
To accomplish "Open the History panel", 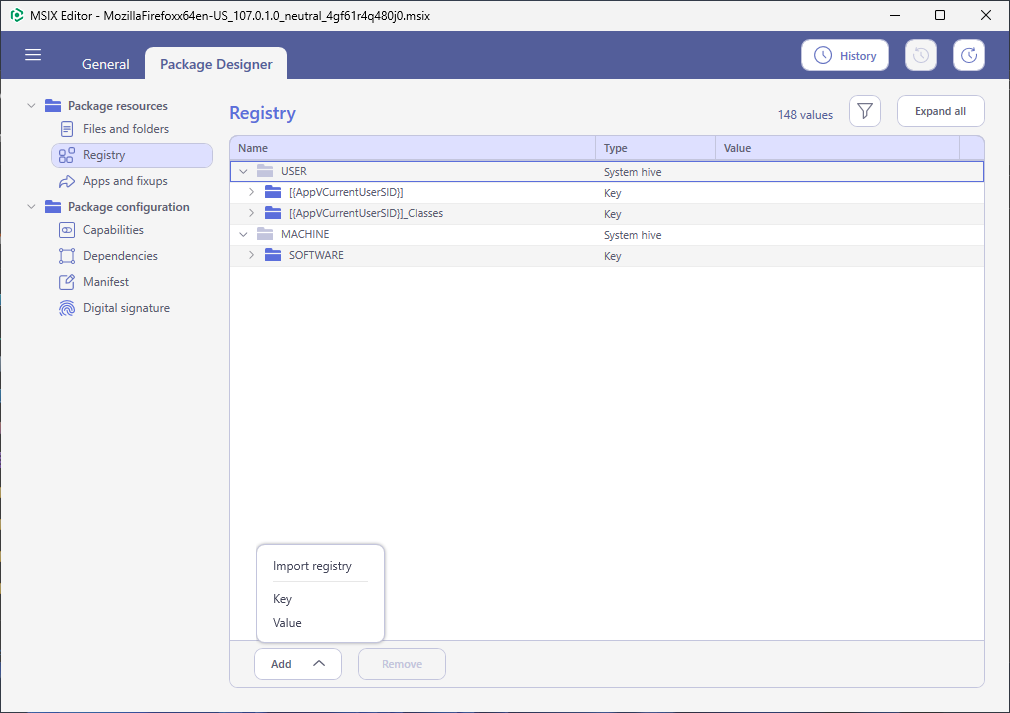I will pyautogui.click(x=844, y=55).
